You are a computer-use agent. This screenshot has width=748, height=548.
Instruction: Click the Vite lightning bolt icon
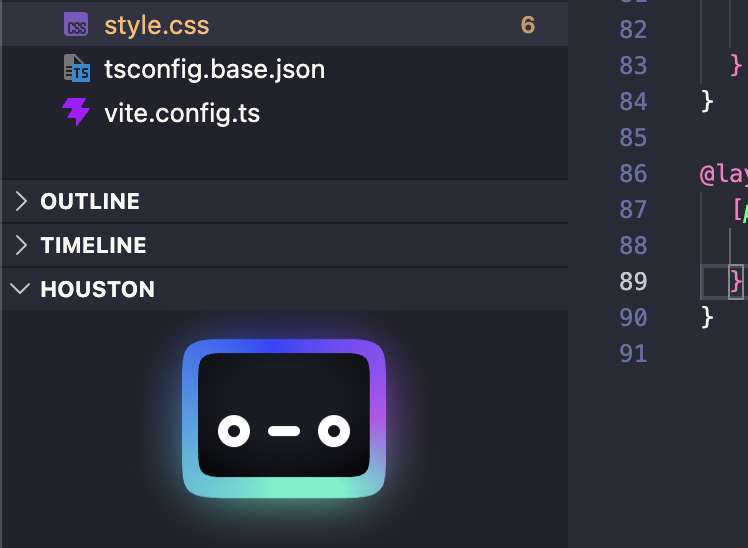[76, 112]
